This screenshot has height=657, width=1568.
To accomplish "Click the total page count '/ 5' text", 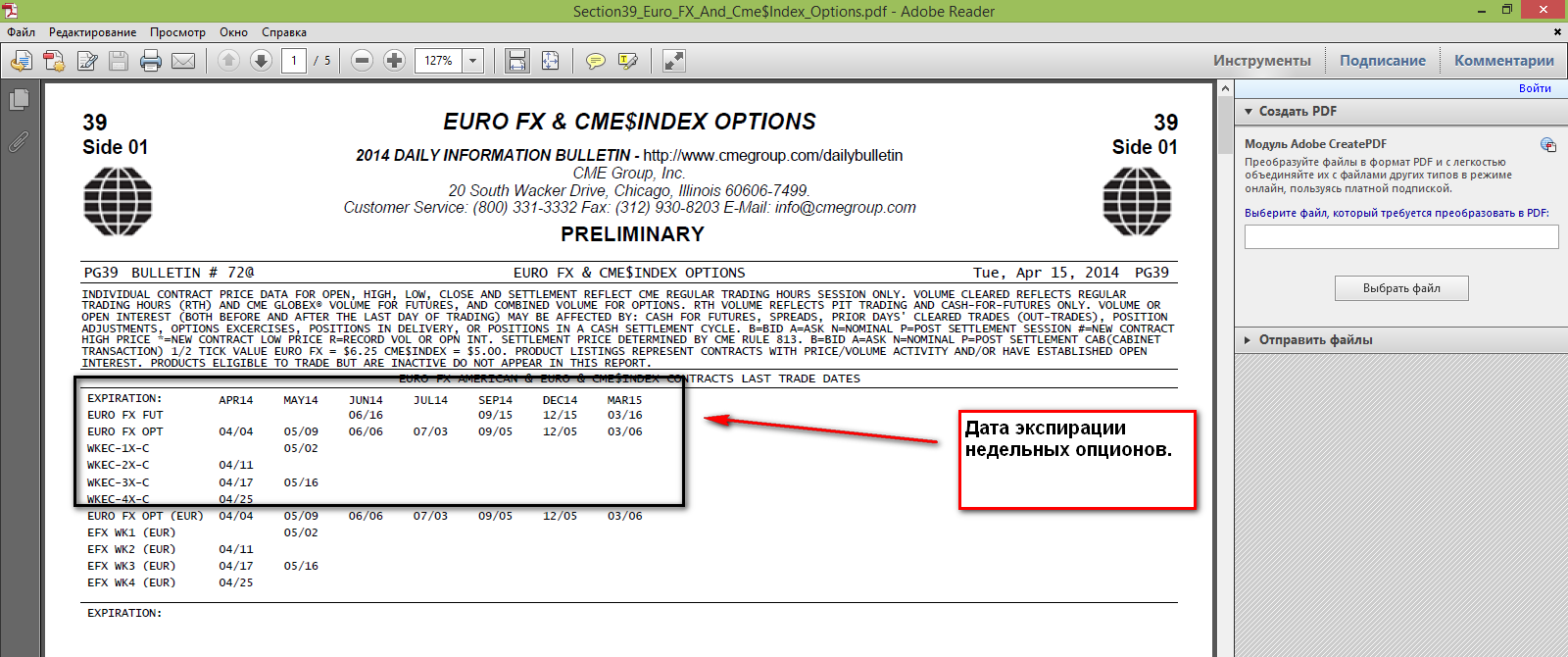I will [x=322, y=61].
